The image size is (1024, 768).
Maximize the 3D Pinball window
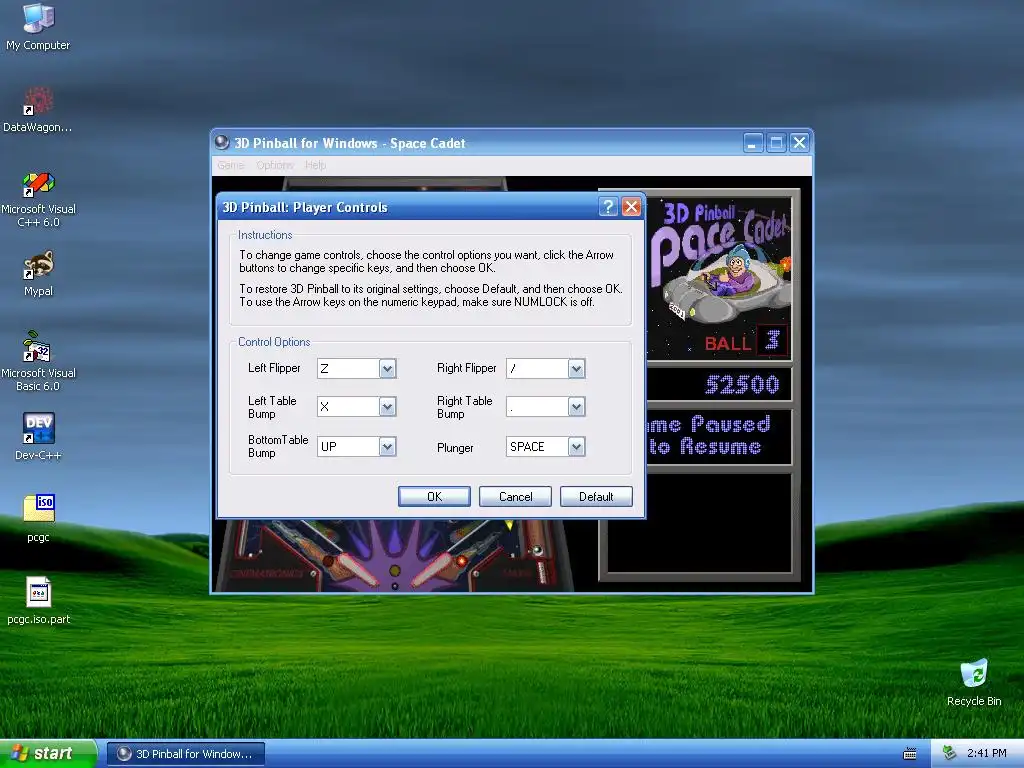click(776, 142)
